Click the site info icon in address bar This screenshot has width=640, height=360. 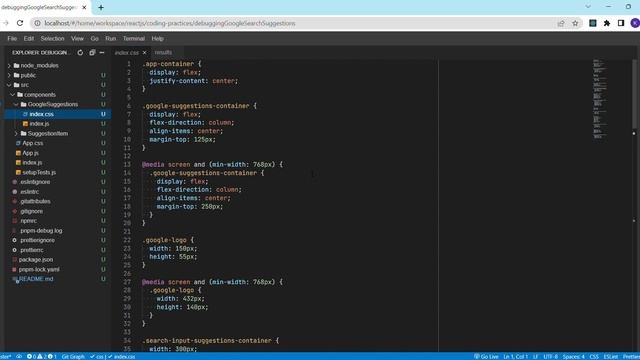click(37, 23)
